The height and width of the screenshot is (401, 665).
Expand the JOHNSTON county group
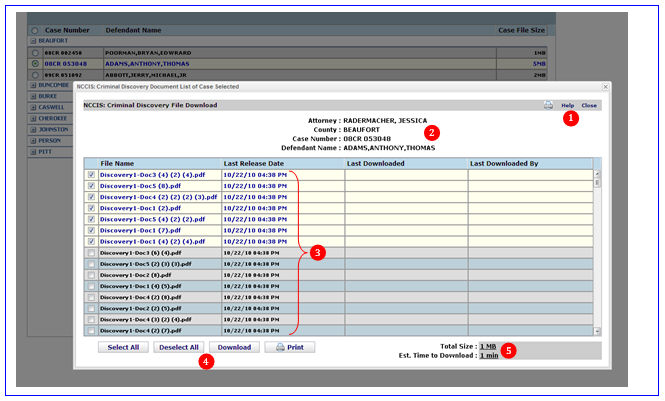(33, 130)
